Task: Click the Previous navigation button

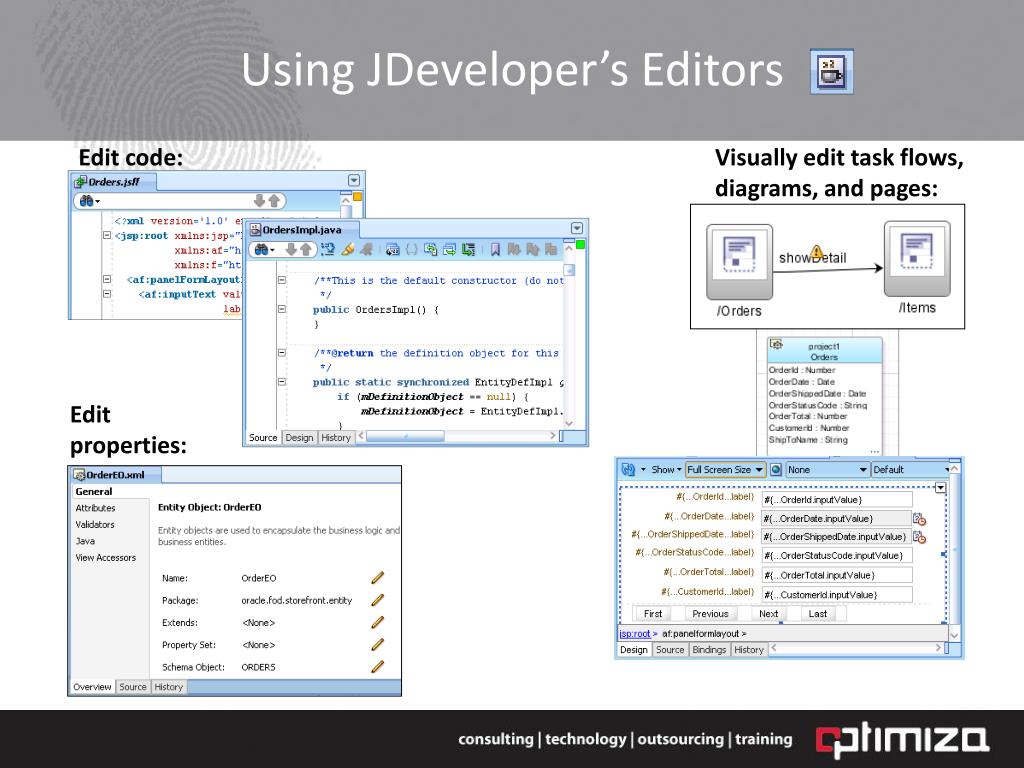Action: point(710,614)
